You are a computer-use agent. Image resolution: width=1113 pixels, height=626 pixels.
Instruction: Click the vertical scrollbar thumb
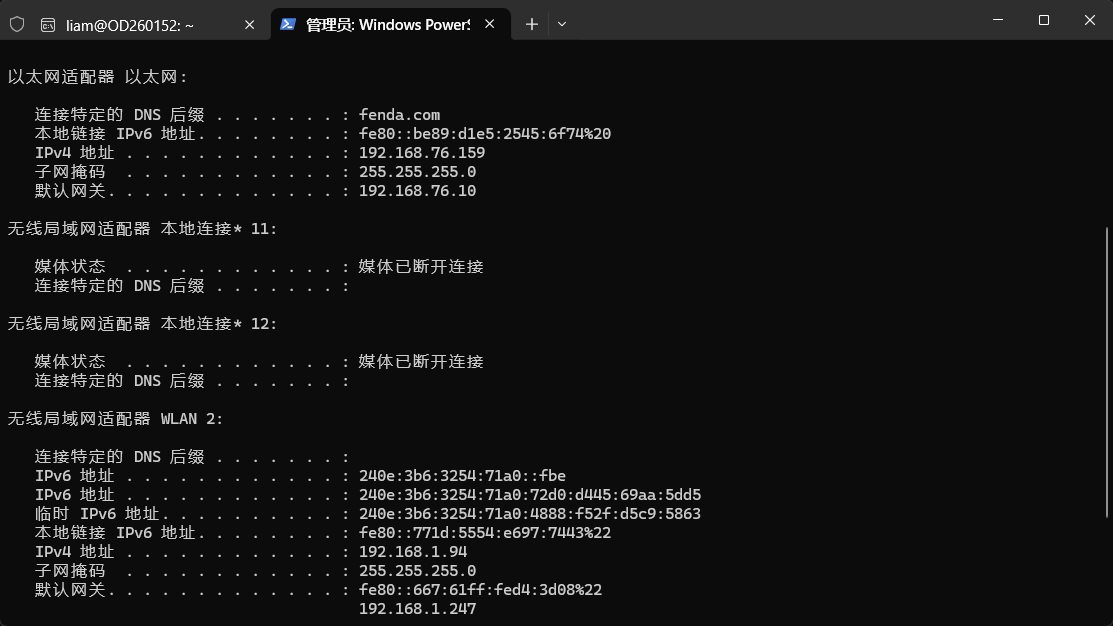point(1107,373)
